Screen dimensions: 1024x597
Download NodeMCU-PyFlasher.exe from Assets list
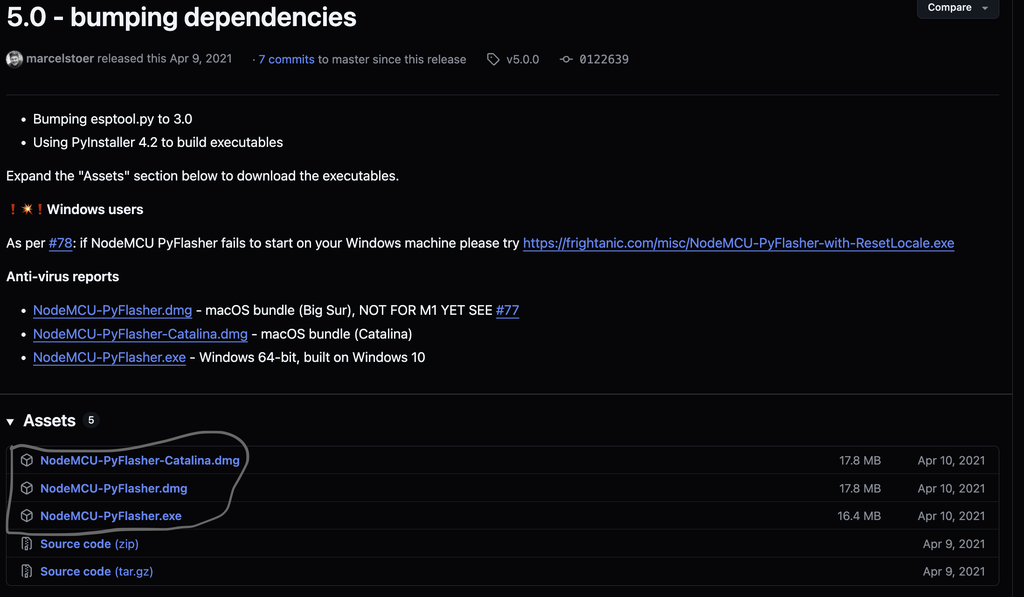tap(111, 516)
